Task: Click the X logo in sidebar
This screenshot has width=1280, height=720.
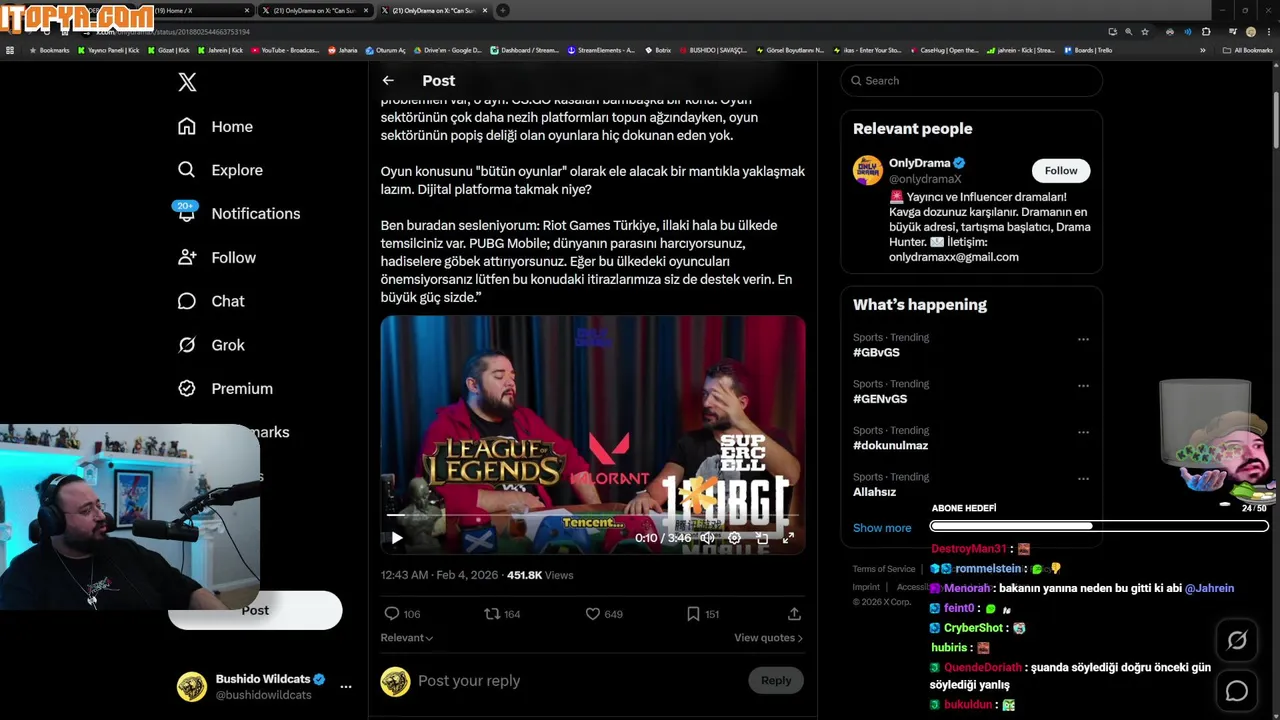Action: [x=187, y=82]
